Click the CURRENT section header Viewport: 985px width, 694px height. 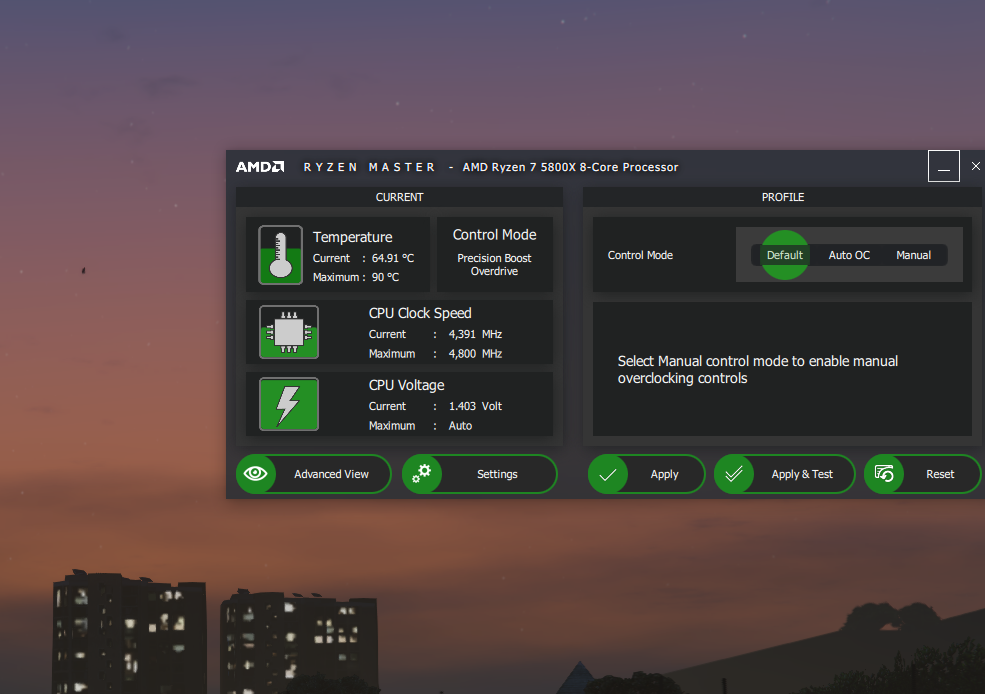coord(399,197)
